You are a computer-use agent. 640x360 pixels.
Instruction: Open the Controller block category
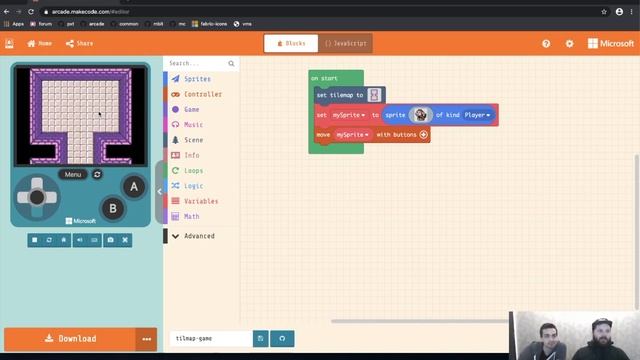(201, 94)
